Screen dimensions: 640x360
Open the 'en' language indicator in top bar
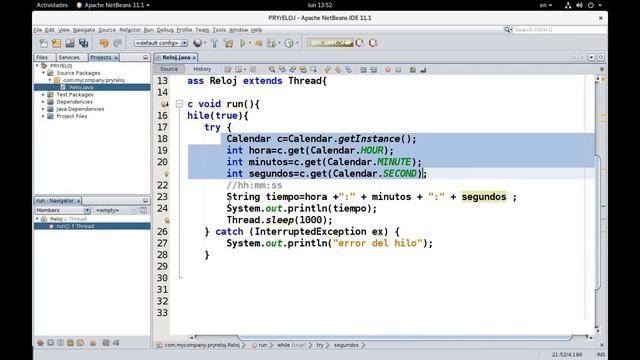pos(546,5)
